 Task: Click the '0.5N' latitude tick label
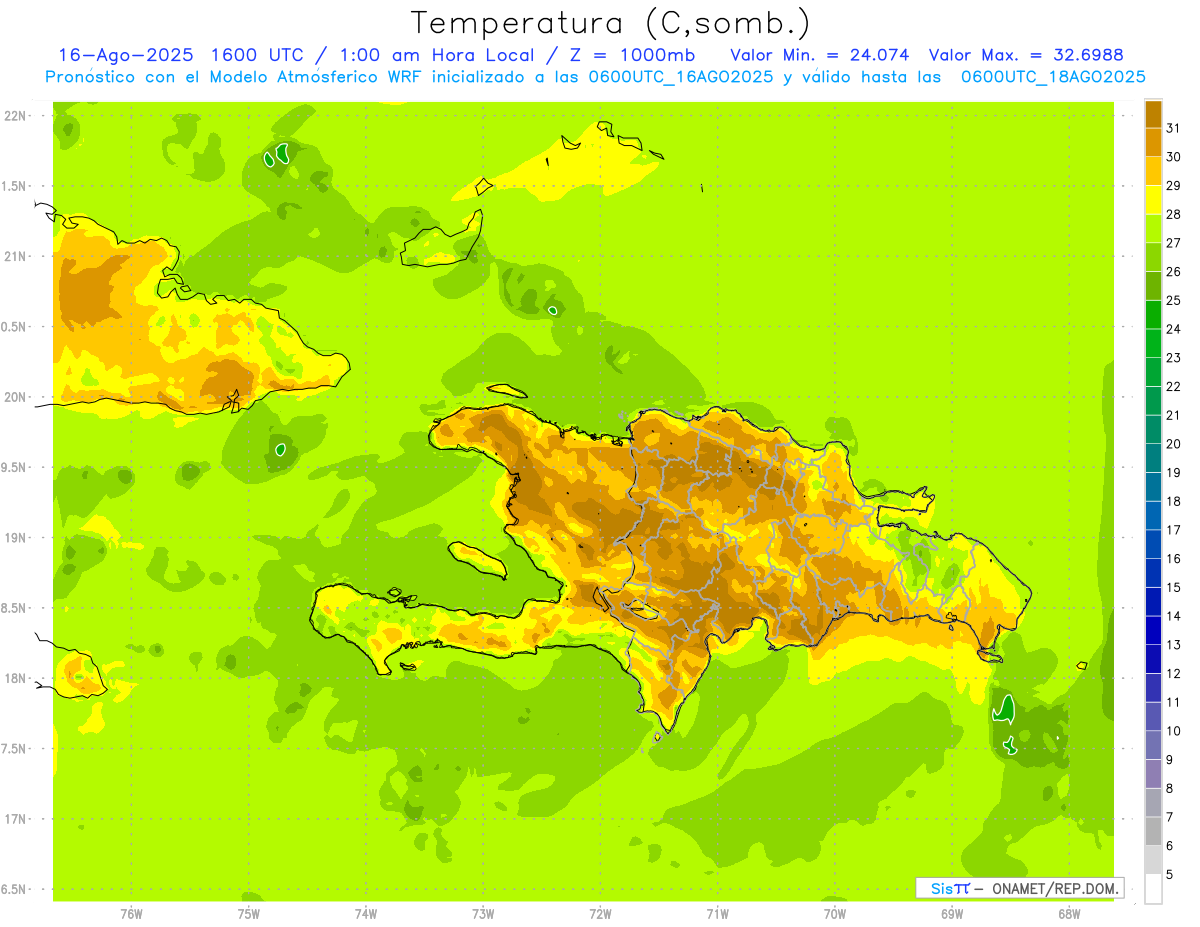coord(15,327)
